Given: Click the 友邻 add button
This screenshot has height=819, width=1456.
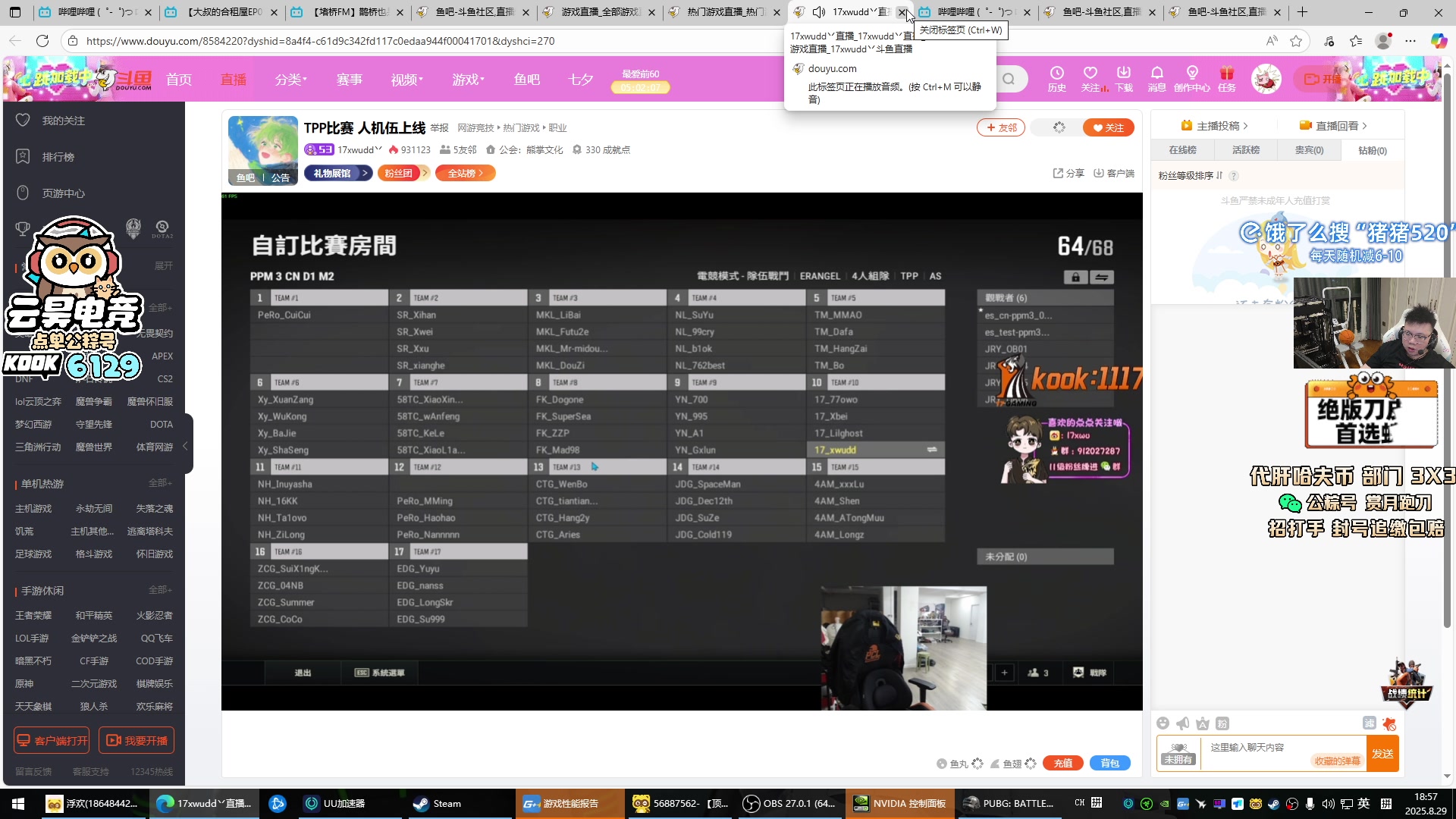Looking at the screenshot, I should [1001, 127].
